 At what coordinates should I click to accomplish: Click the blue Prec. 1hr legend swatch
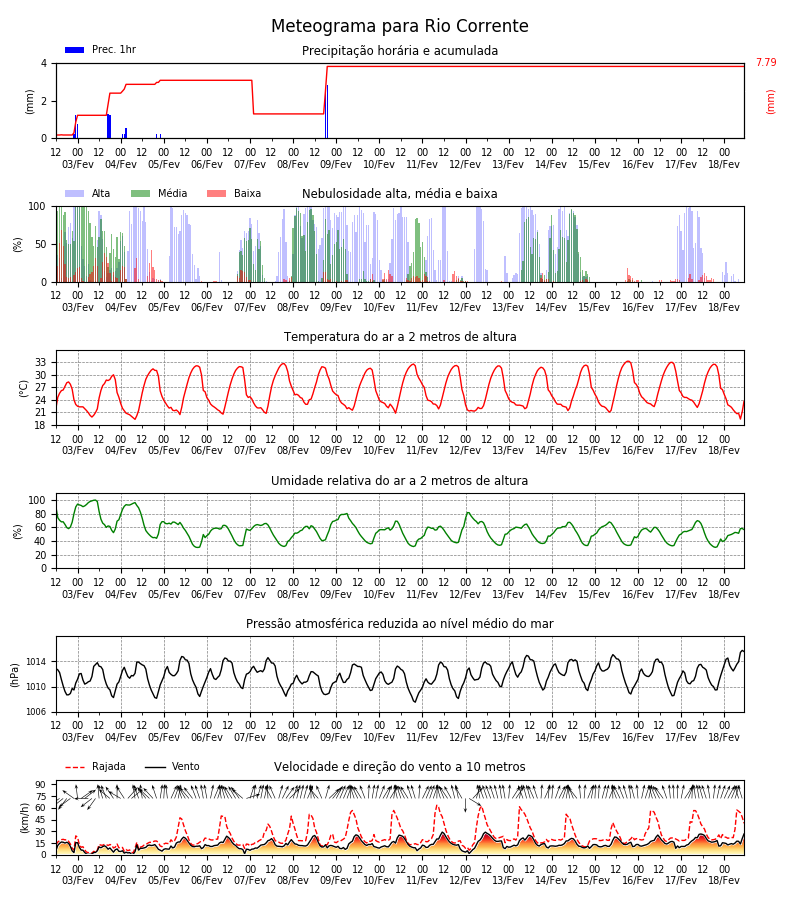pyautogui.click(x=75, y=50)
